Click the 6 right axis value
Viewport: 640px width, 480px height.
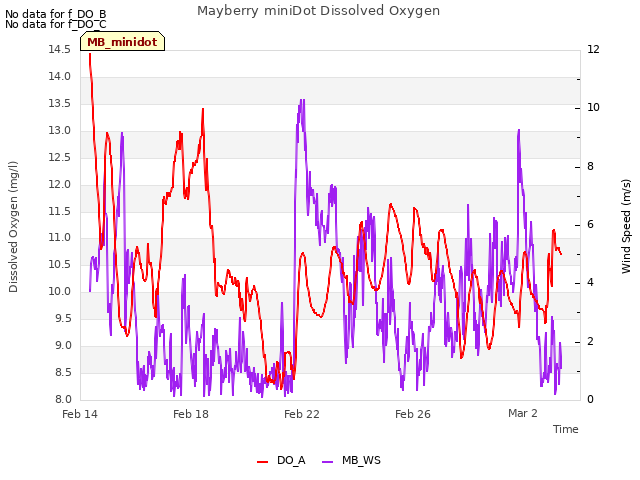590,224
